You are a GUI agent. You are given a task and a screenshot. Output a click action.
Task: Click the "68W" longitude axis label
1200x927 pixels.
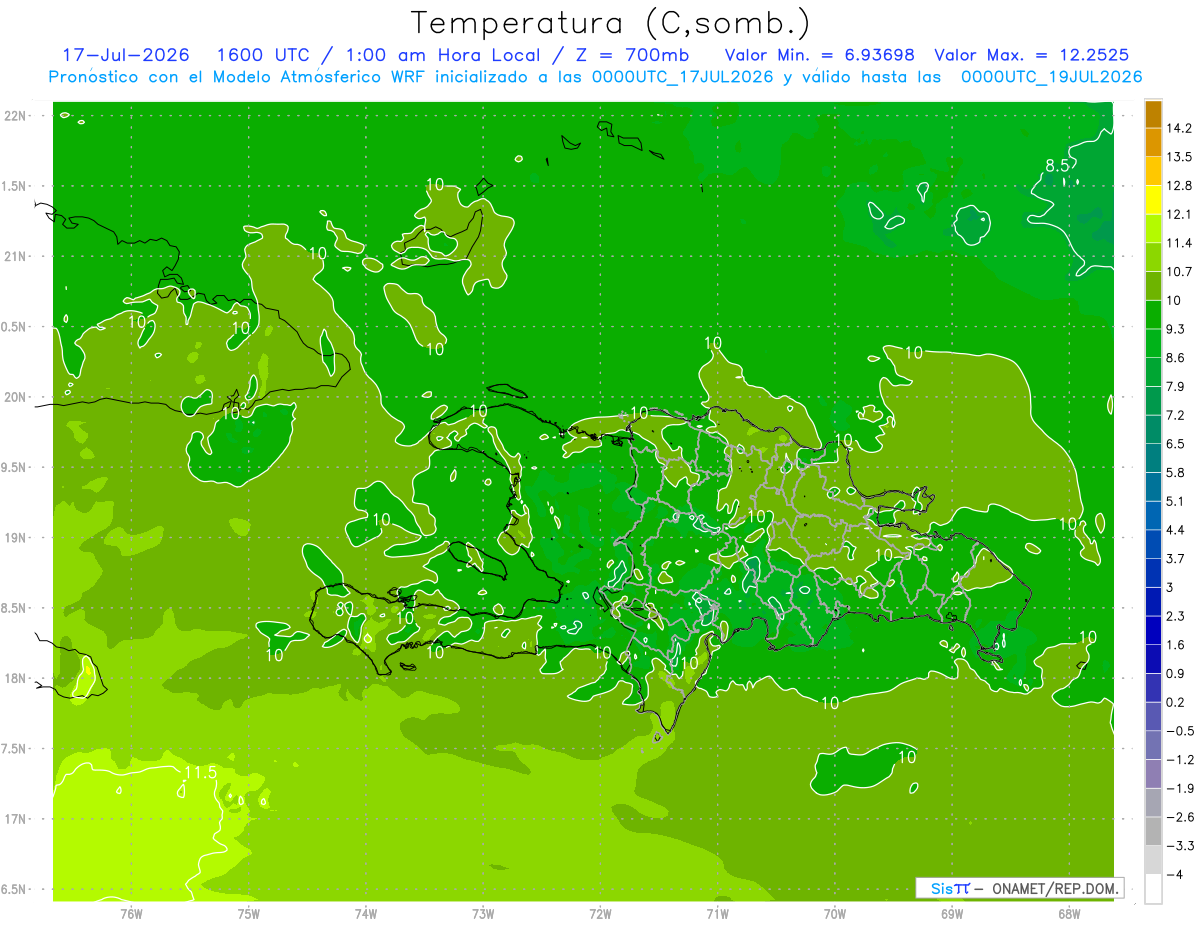click(1068, 913)
